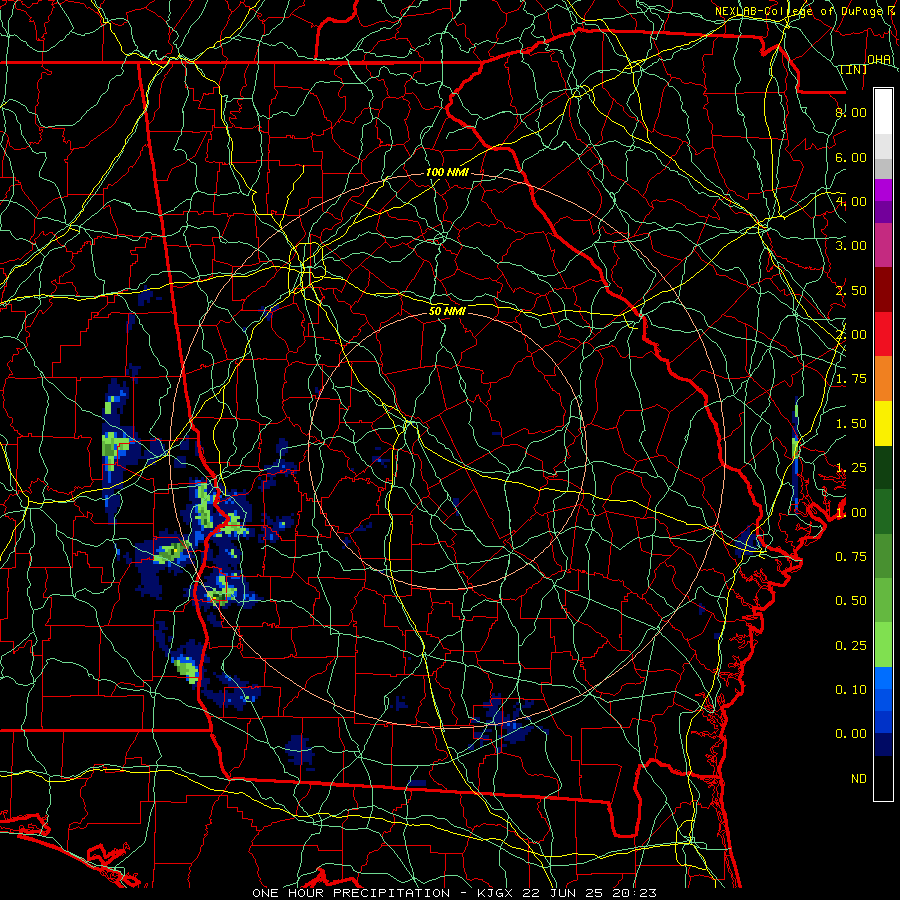Click the 'NEXLAB-College of DuPage' credit text

(x=799, y=11)
